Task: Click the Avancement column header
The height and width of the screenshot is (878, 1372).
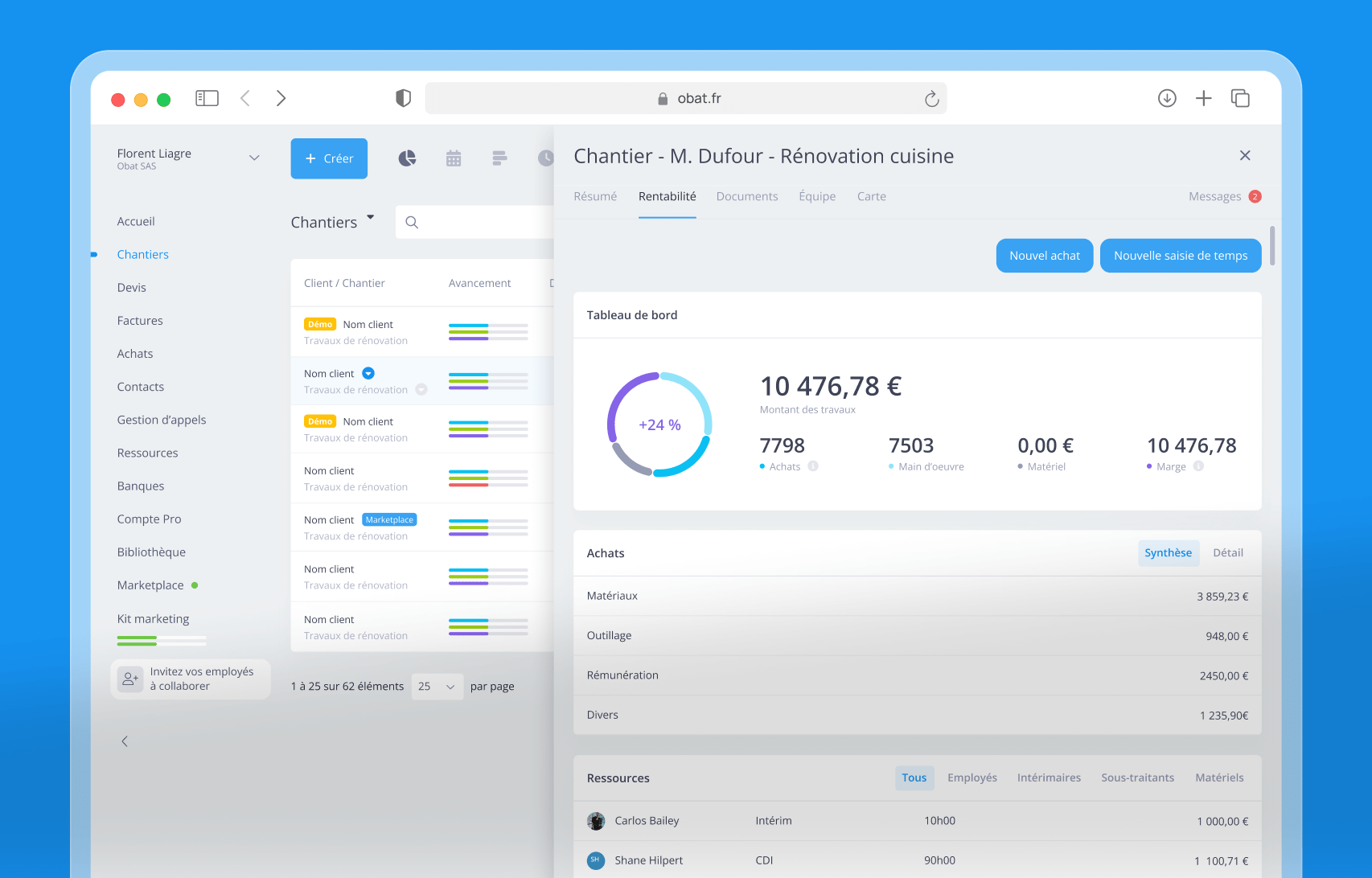Action: (479, 283)
